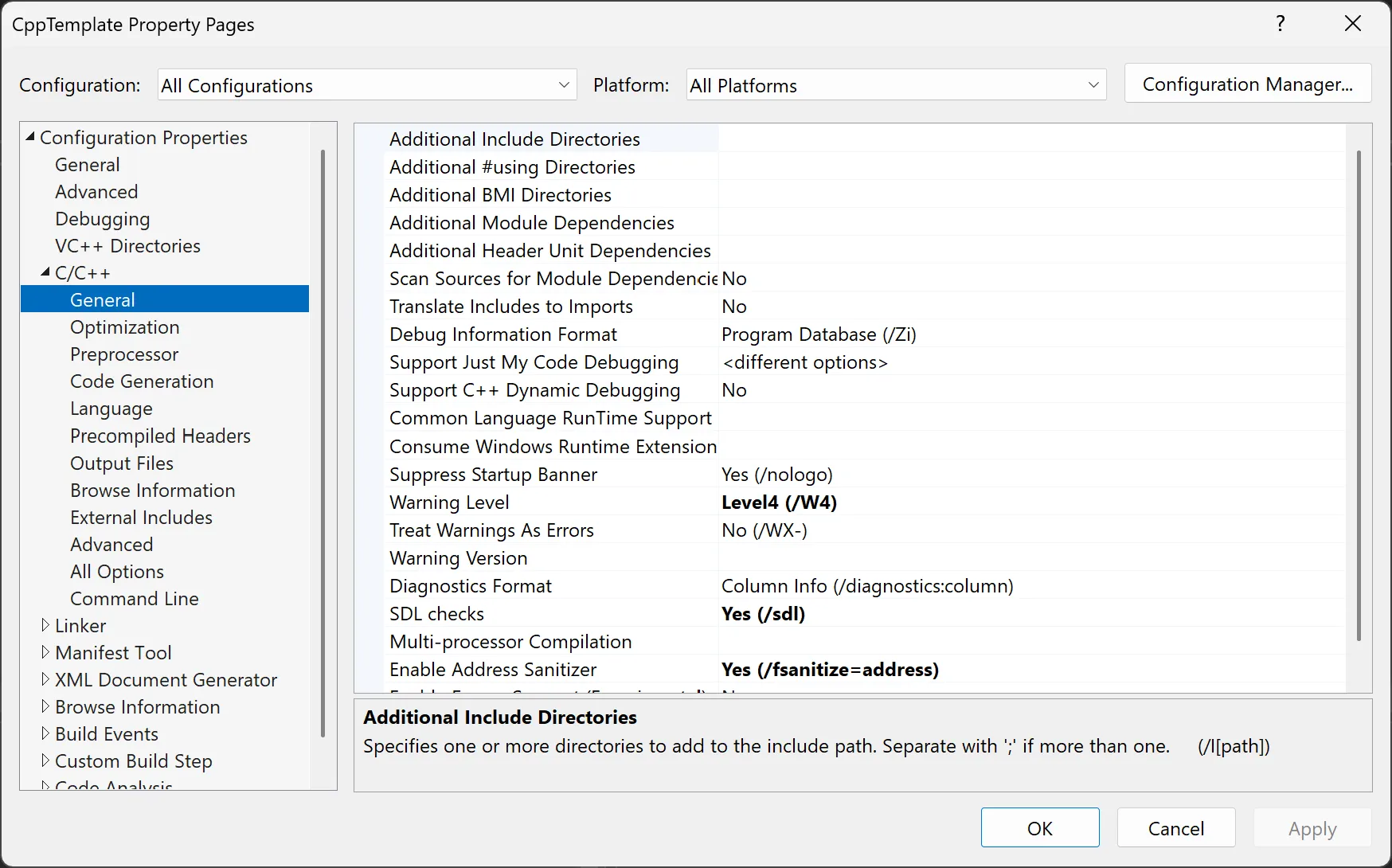The width and height of the screenshot is (1392, 868).
Task: Click the <different options> value
Action: (x=804, y=362)
